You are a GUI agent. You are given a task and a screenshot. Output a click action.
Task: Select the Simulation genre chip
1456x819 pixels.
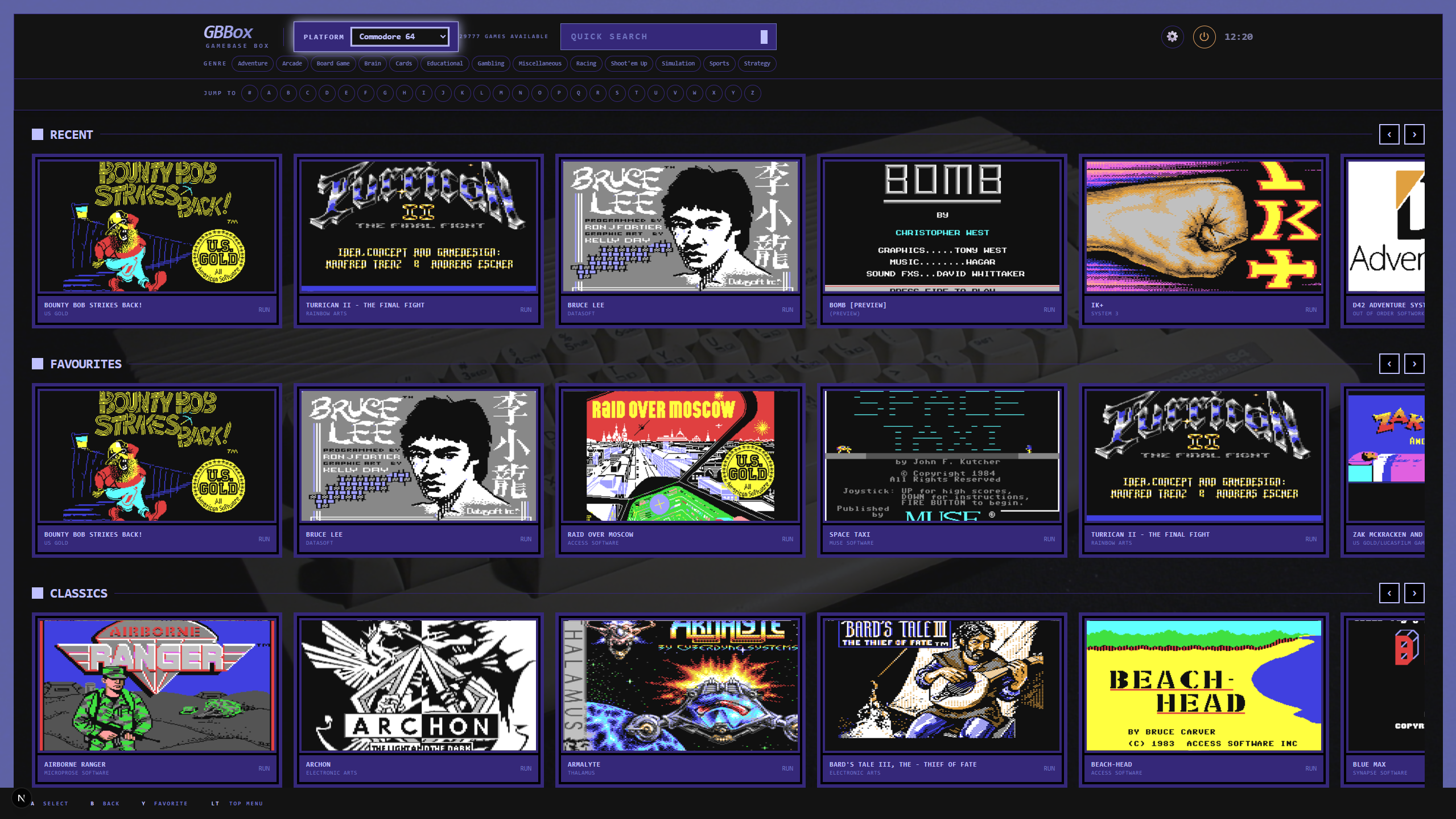point(678,63)
